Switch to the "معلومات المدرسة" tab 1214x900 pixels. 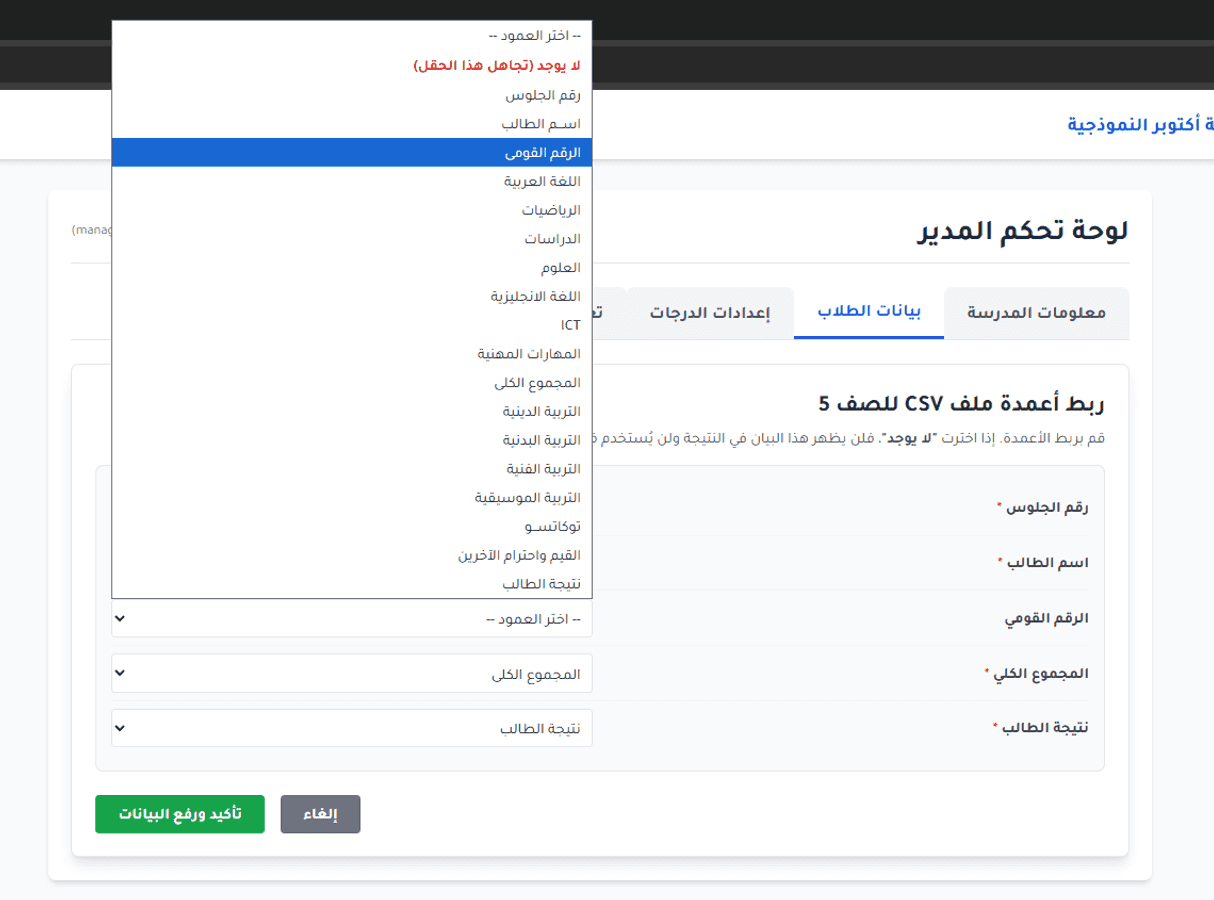click(1036, 313)
